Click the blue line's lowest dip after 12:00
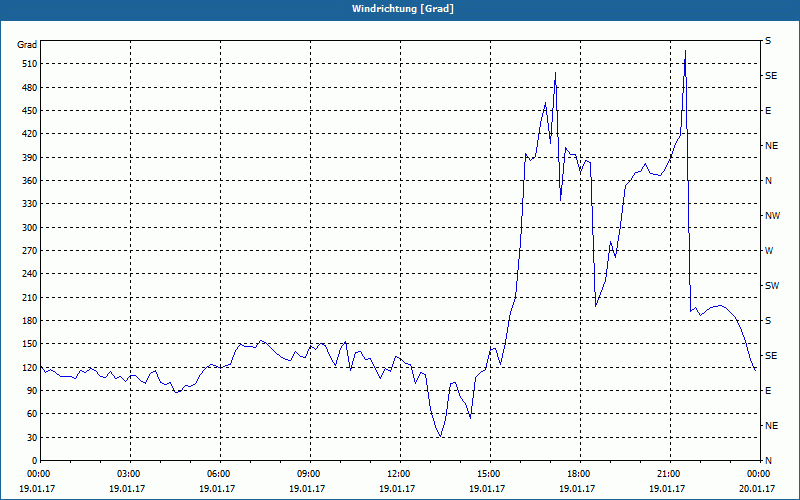 (440, 436)
